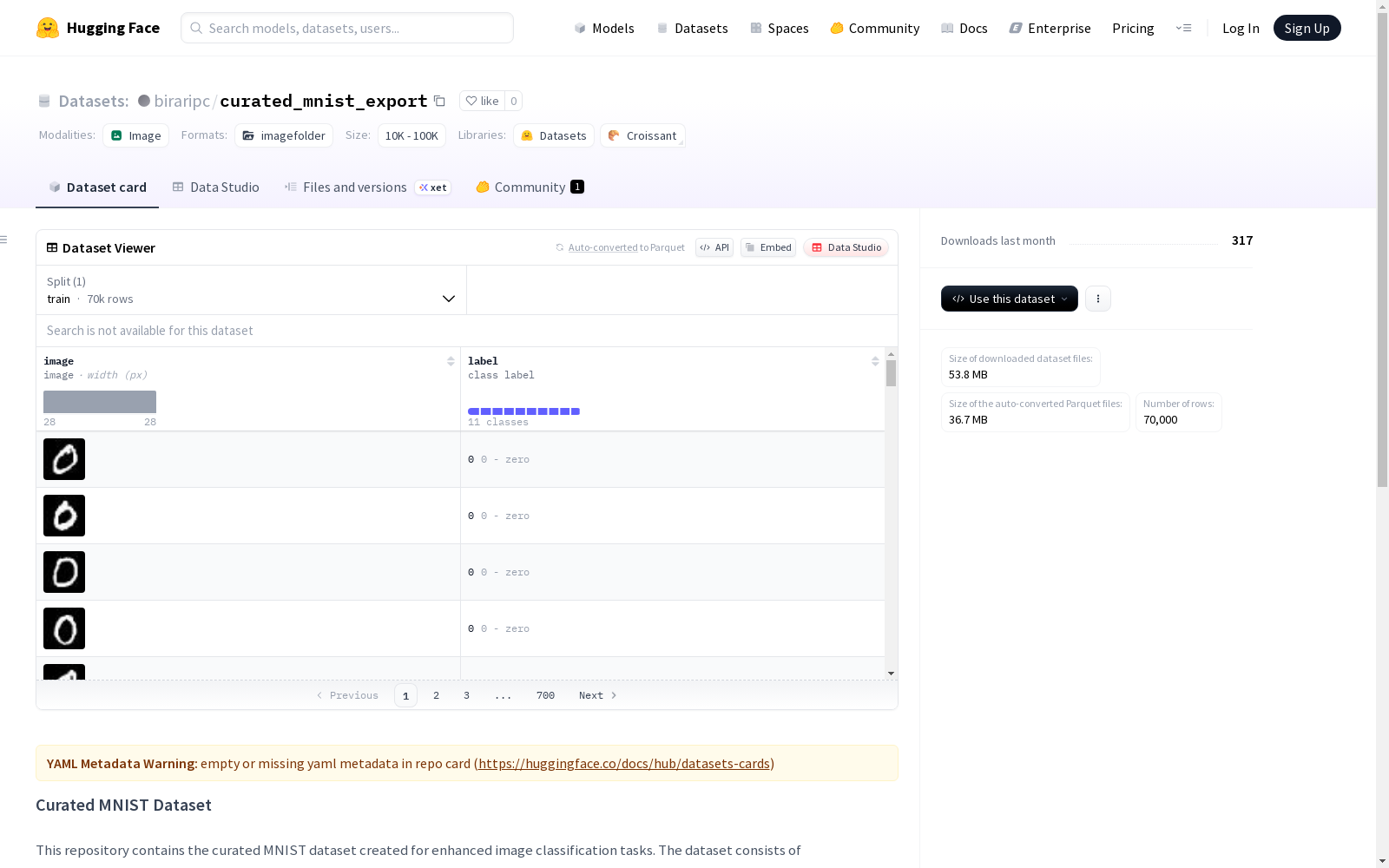Click the downloaded dataset size 53.8 MB
This screenshot has height=868, width=1389.
click(968, 375)
